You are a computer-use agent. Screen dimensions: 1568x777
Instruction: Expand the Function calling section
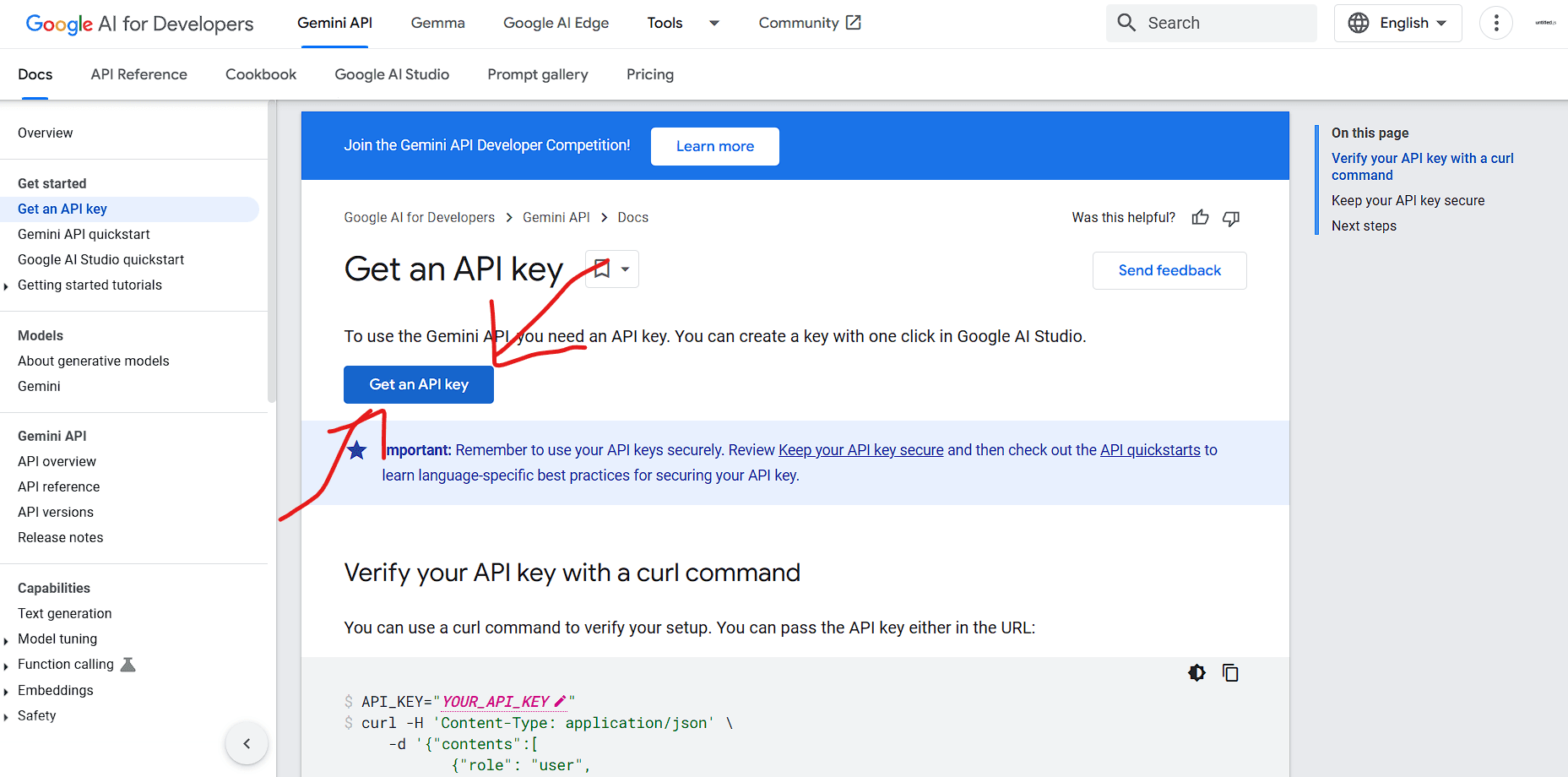7,666
